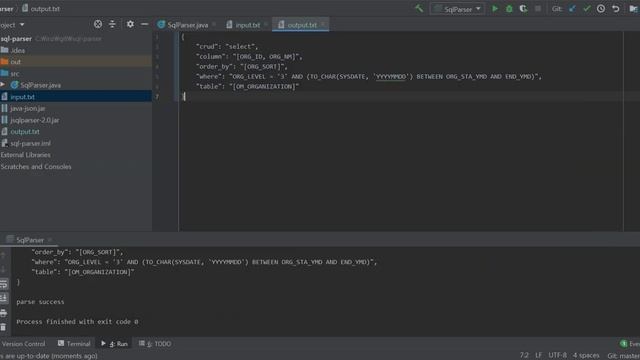Expand the SqlParser.java node arrow
Viewport: 640px width, 360px height.
tap(3, 85)
